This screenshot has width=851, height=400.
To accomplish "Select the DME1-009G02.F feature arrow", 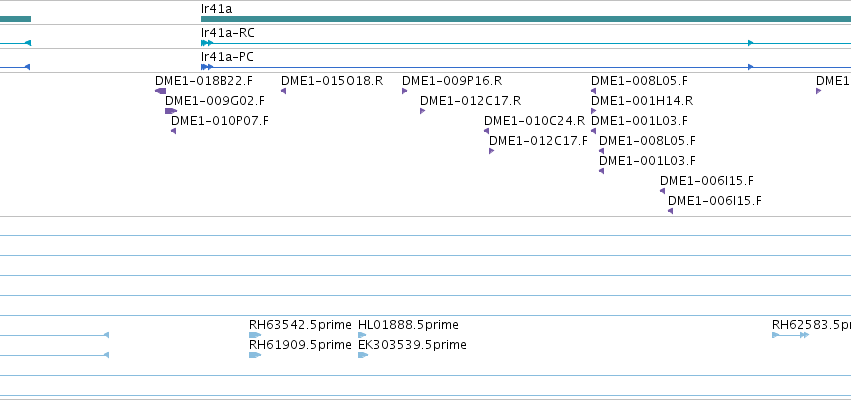I will (171, 111).
